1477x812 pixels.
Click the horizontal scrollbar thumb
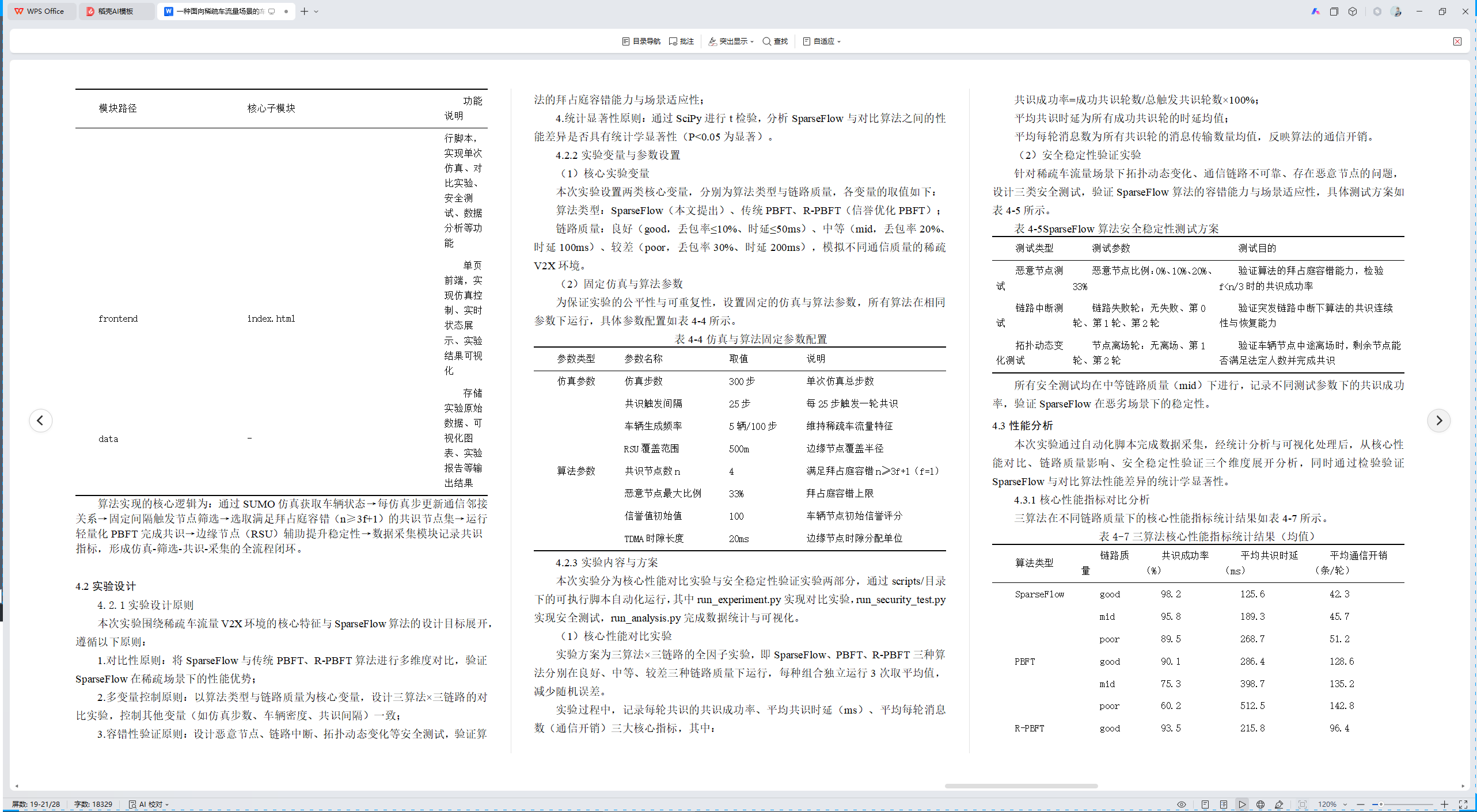[1021, 786]
